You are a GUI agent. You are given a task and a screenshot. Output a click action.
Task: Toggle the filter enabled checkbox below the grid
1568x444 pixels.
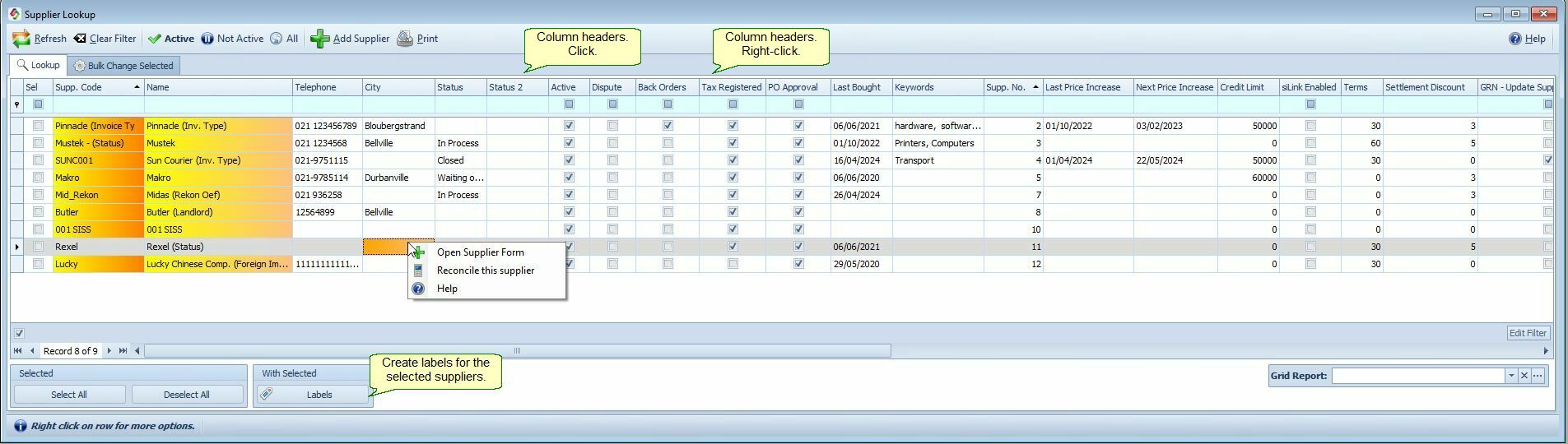click(x=20, y=333)
